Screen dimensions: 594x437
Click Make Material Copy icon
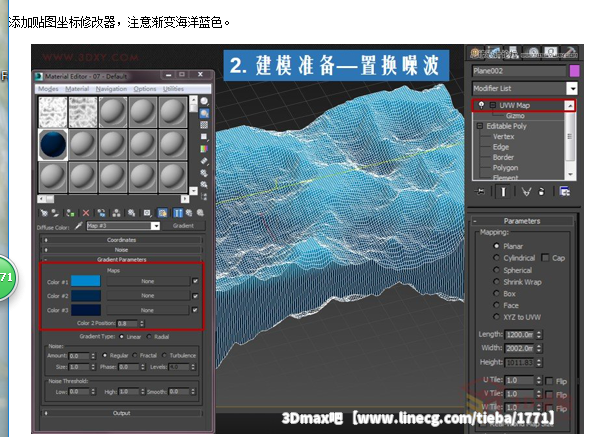(x=101, y=213)
